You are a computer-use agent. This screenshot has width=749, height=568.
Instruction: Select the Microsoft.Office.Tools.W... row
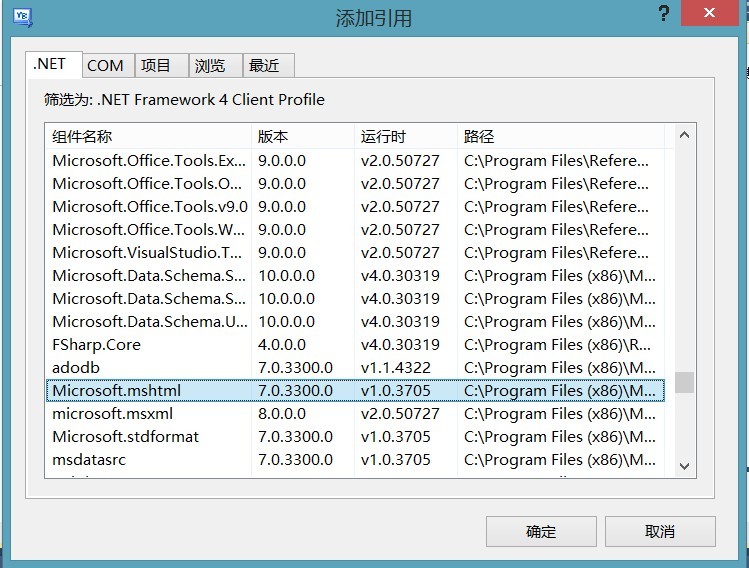coord(355,230)
